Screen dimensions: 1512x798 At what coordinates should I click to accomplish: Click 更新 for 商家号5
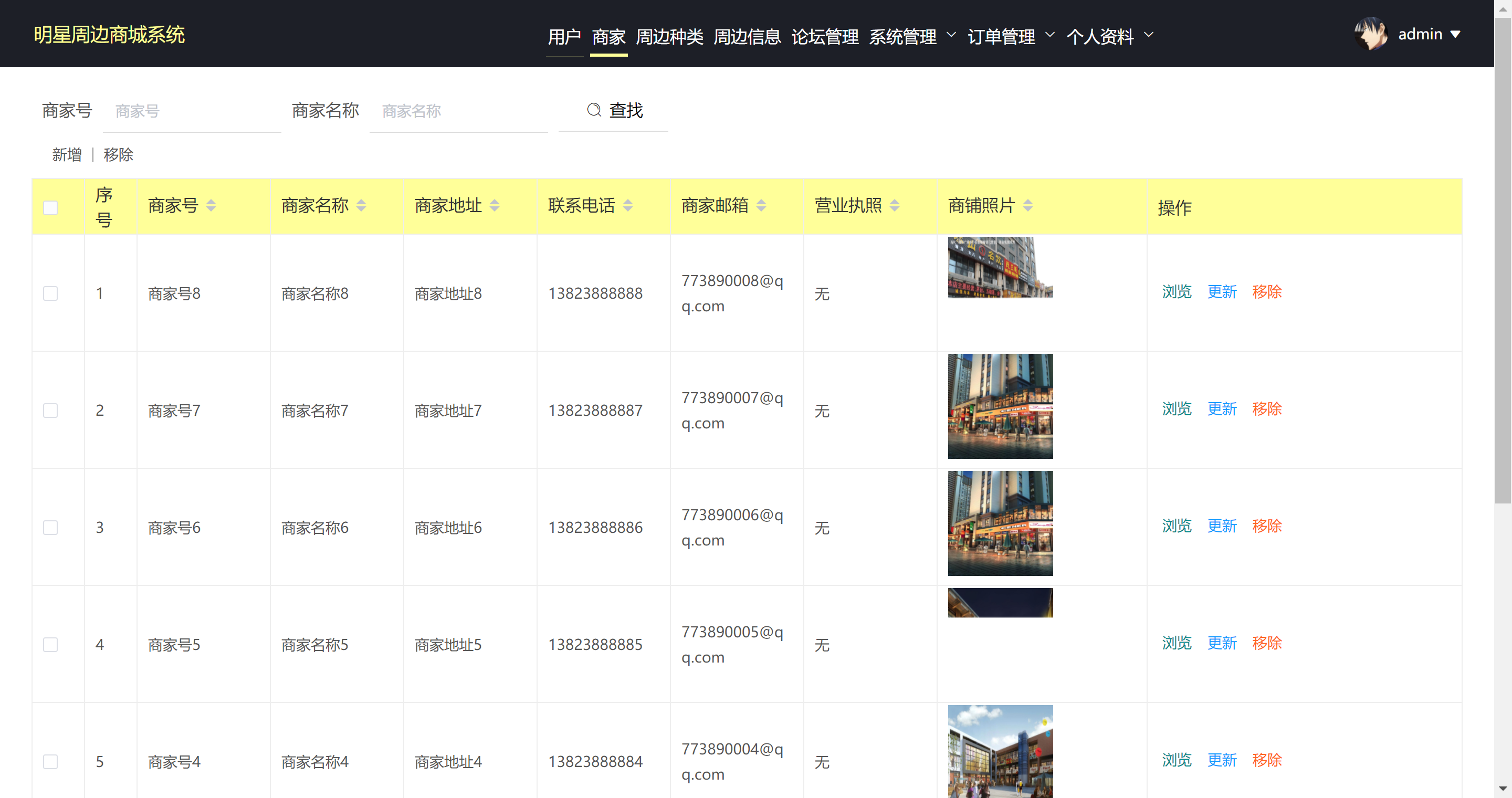click(1222, 643)
